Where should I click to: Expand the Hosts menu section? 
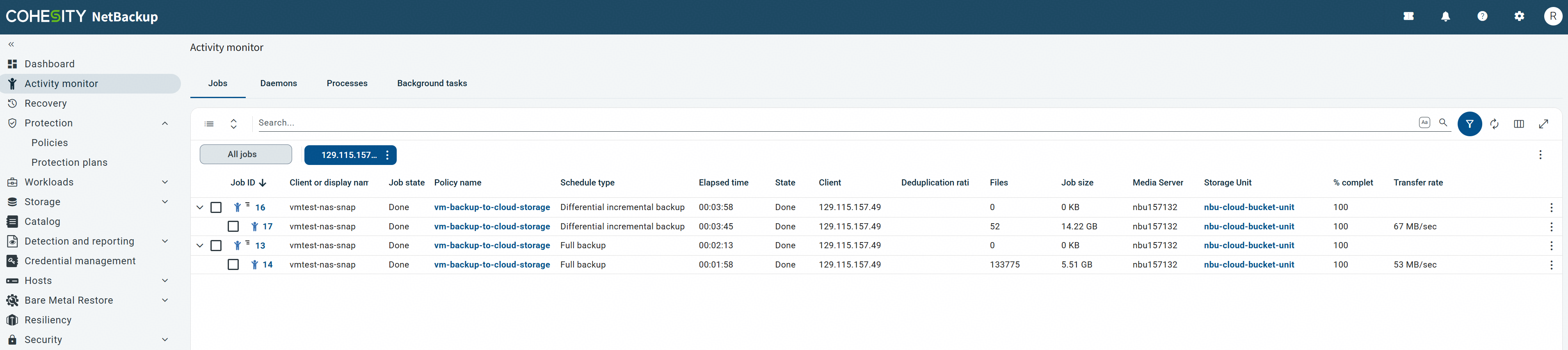coord(165,281)
